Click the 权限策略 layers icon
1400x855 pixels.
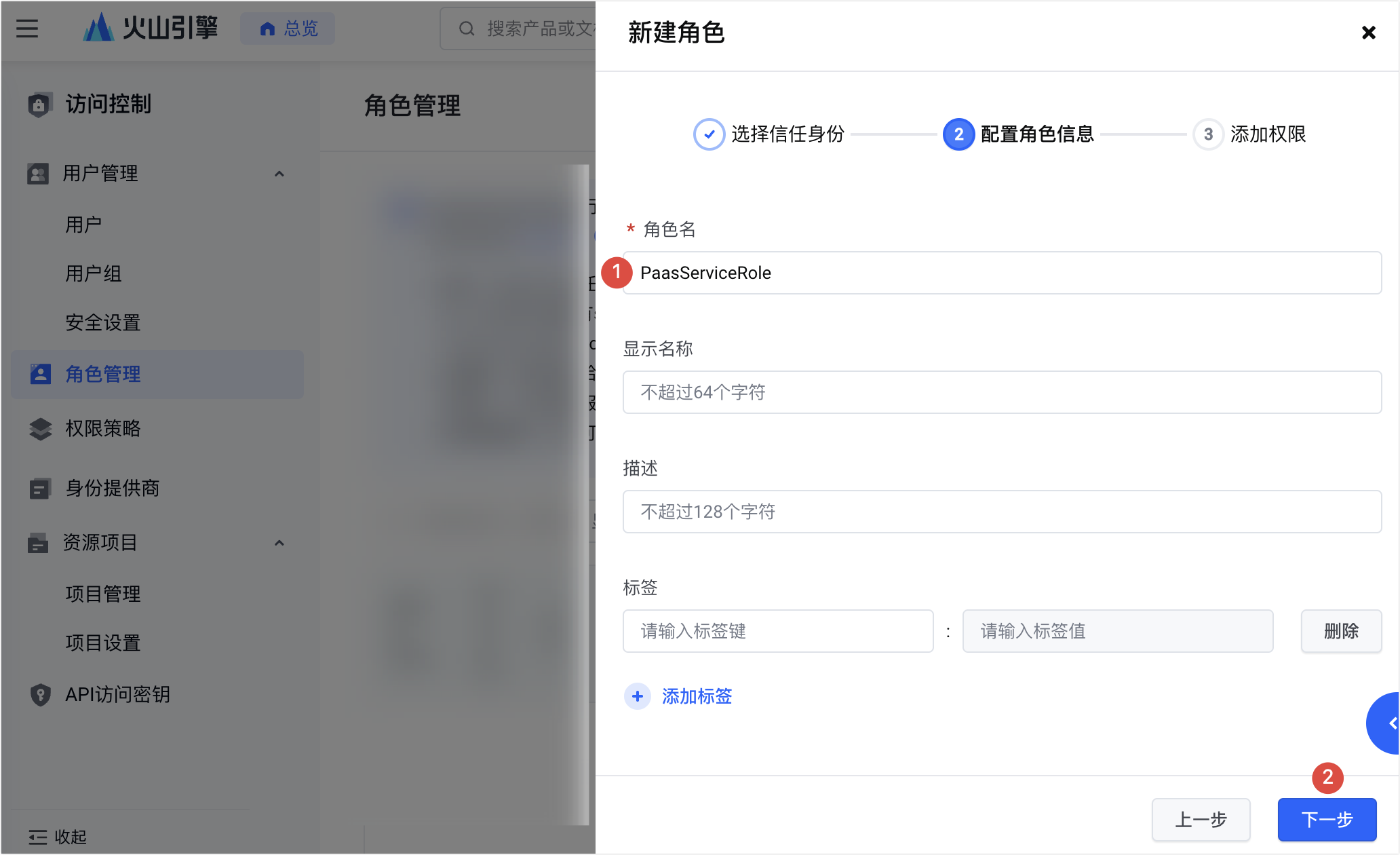[40, 428]
